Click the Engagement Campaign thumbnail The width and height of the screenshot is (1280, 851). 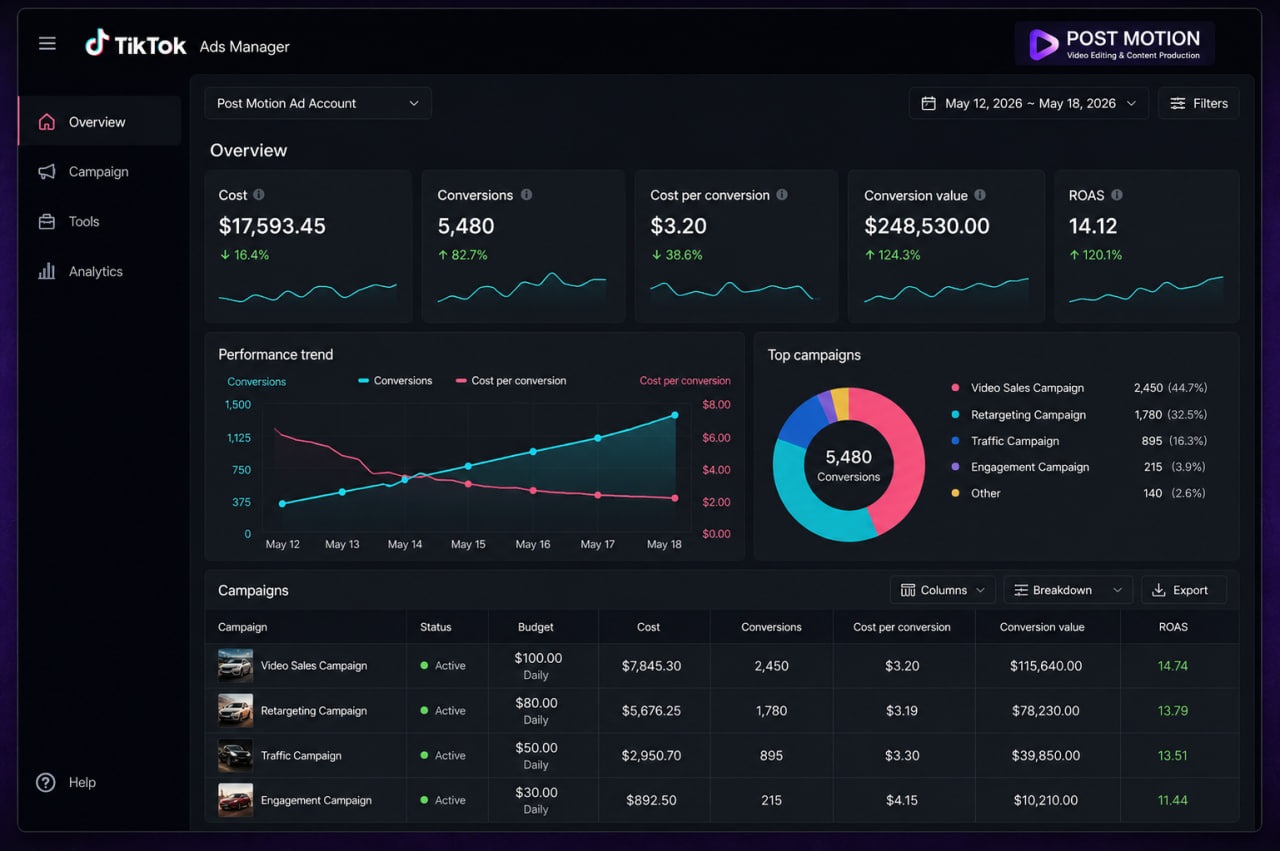[x=236, y=800]
